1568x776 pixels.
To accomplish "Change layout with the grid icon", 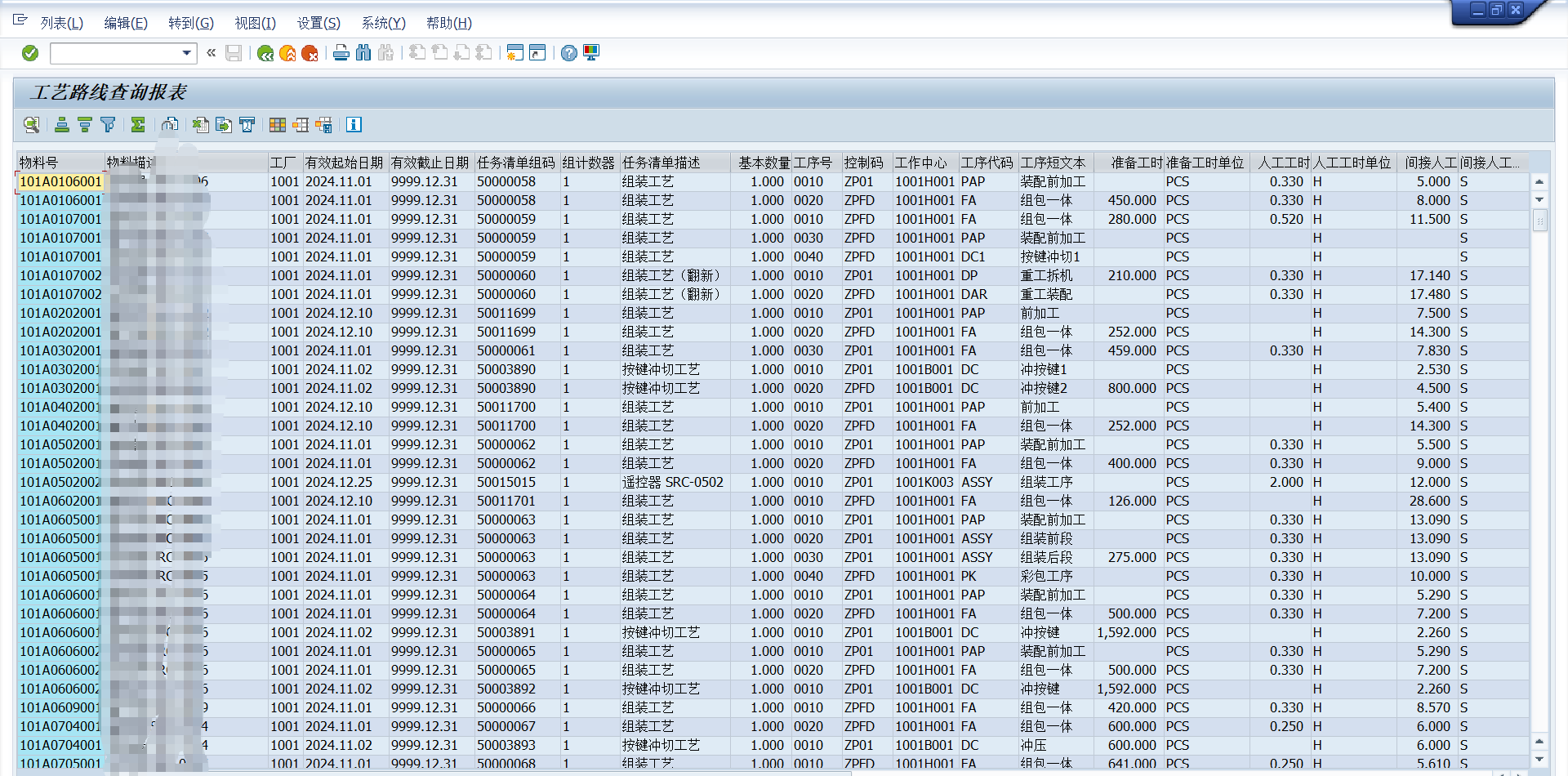I will point(278,124).
